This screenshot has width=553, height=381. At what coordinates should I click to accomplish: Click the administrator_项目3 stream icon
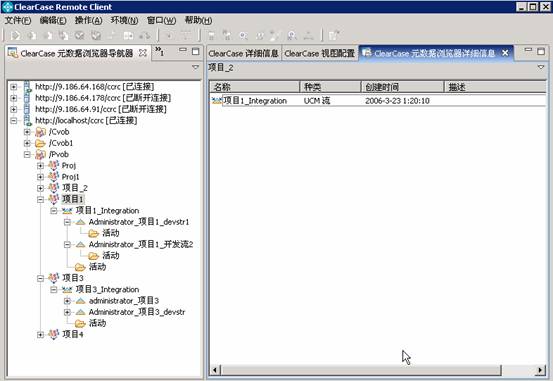80,301
